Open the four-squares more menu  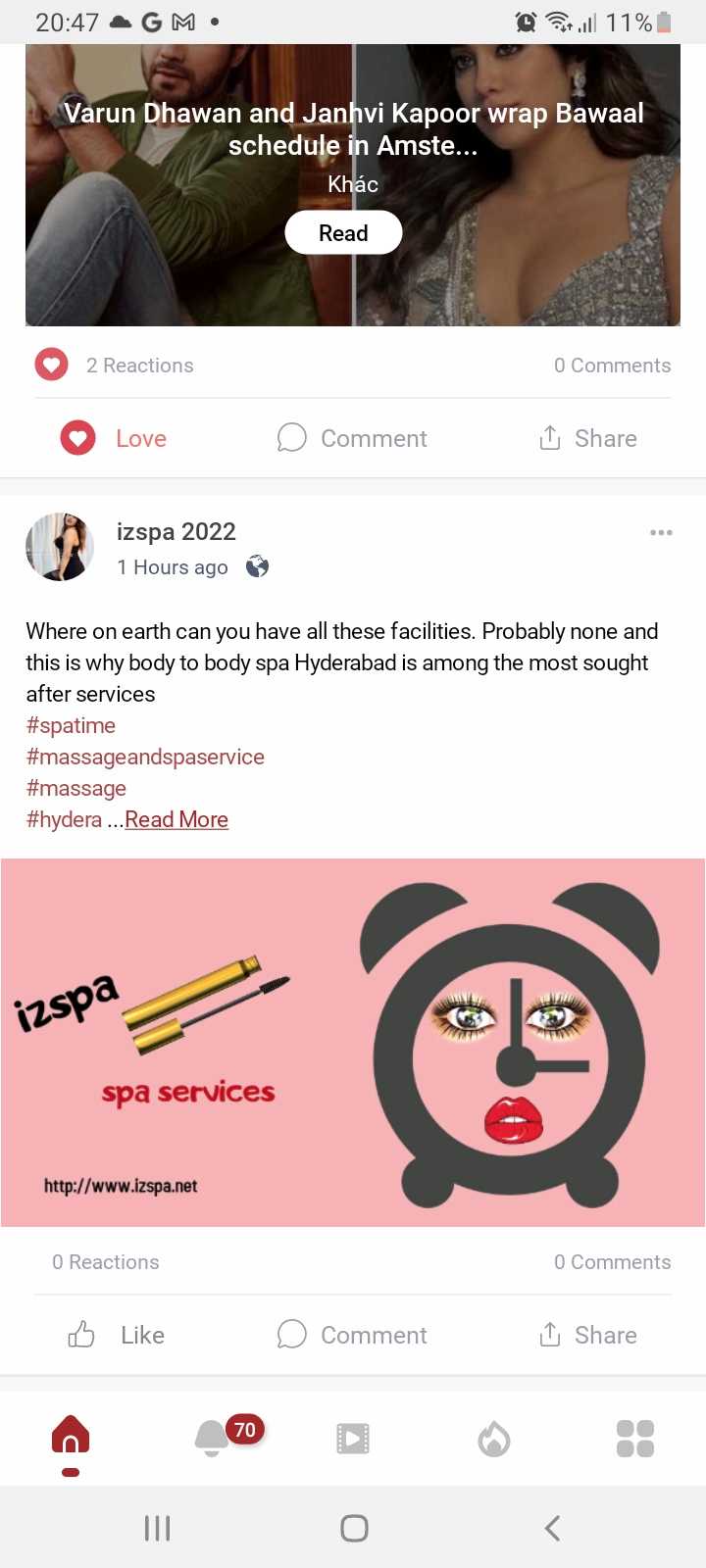tap(635, 1439)
